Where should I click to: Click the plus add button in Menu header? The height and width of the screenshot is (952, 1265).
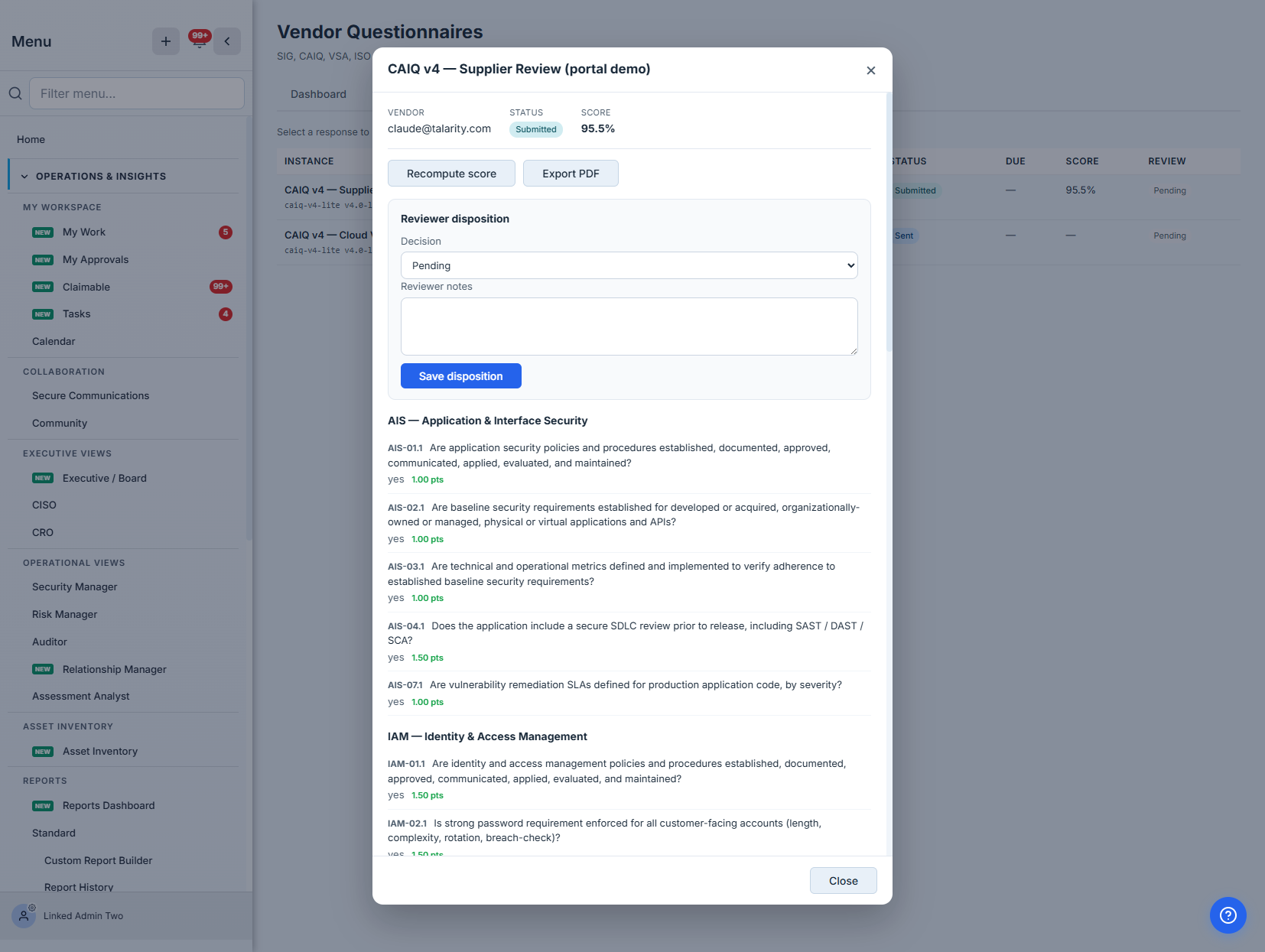(166, 41)
